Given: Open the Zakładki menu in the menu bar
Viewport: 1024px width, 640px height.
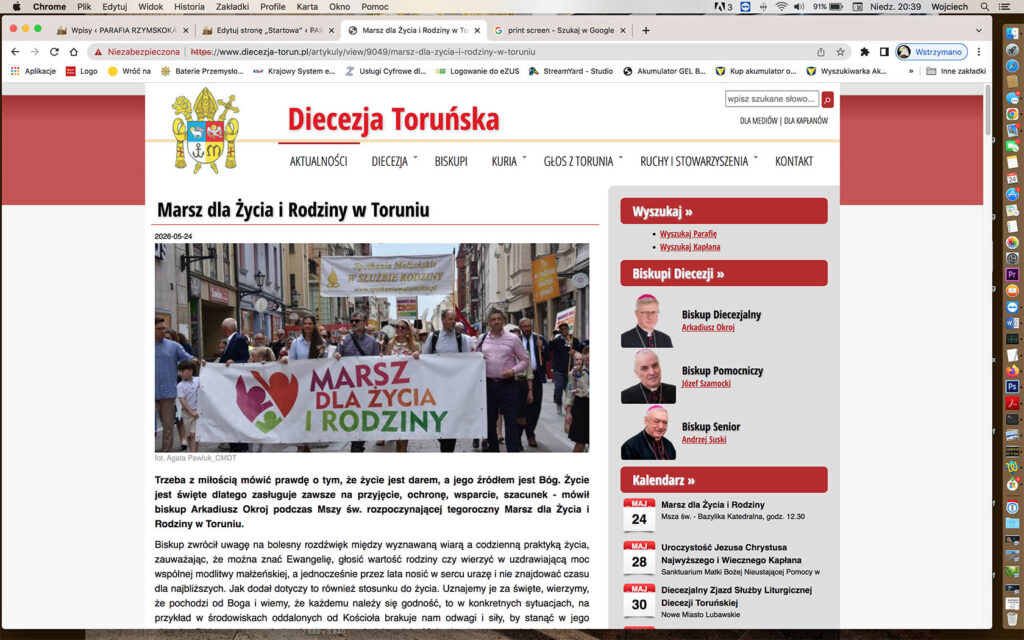Looking at the screenshot, I should pyautogui.click(x=232, y=7).
